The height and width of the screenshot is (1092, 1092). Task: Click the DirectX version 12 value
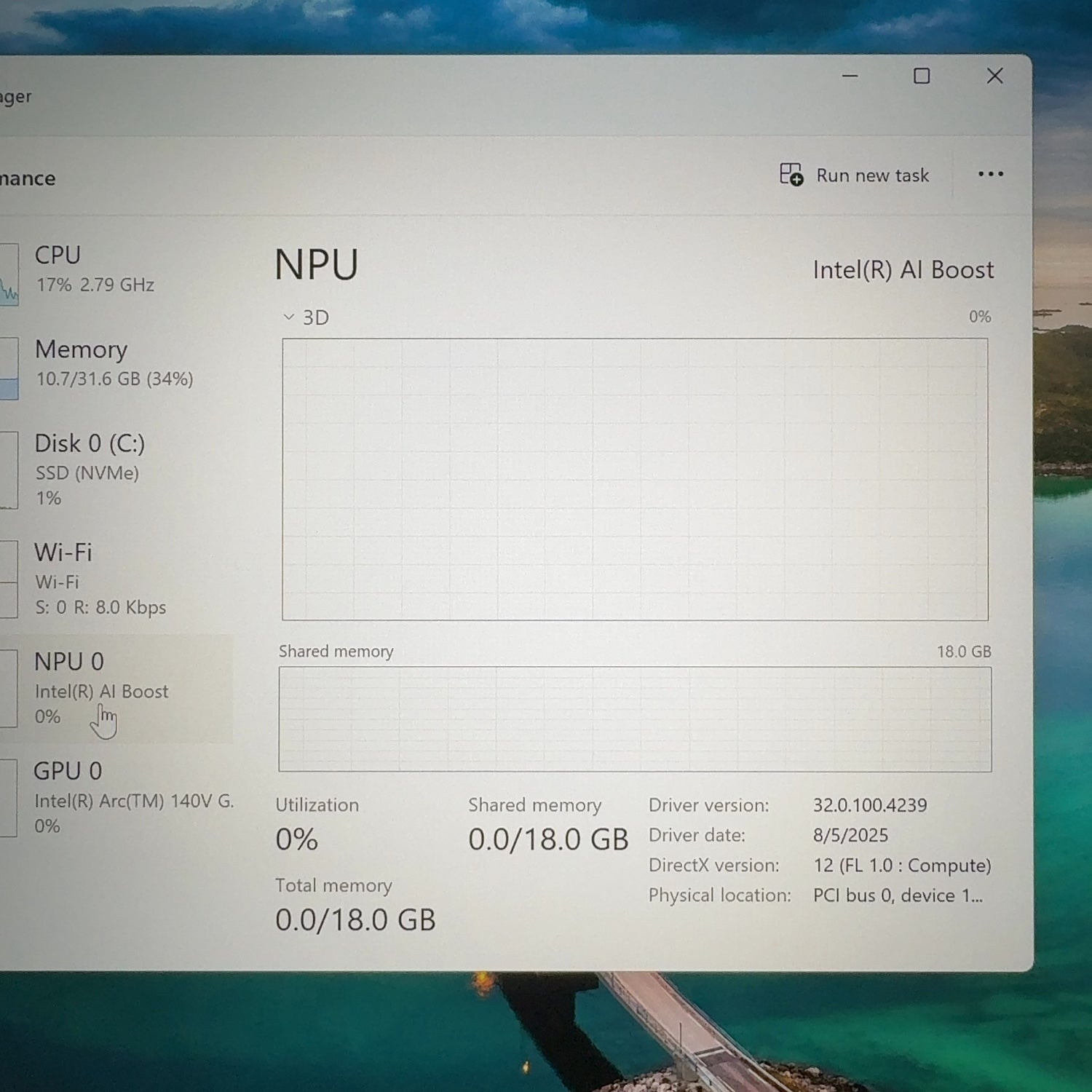pos(901,866)
